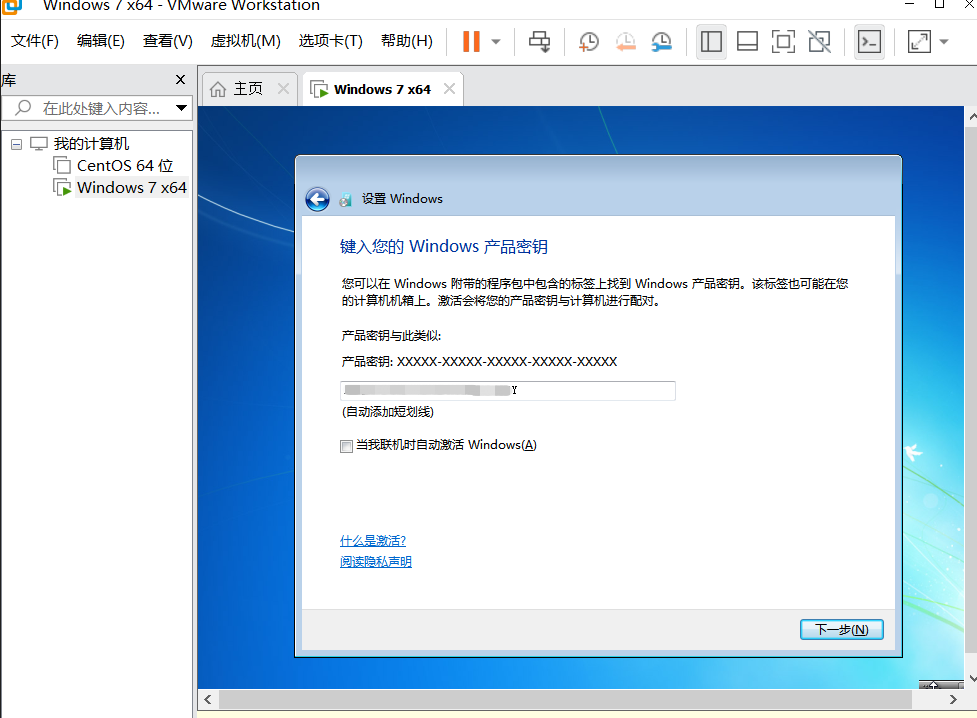The width and height of the screenshot is (977, 718).
Task: Click inside the product key input field
Action: [x=507, y=390]
